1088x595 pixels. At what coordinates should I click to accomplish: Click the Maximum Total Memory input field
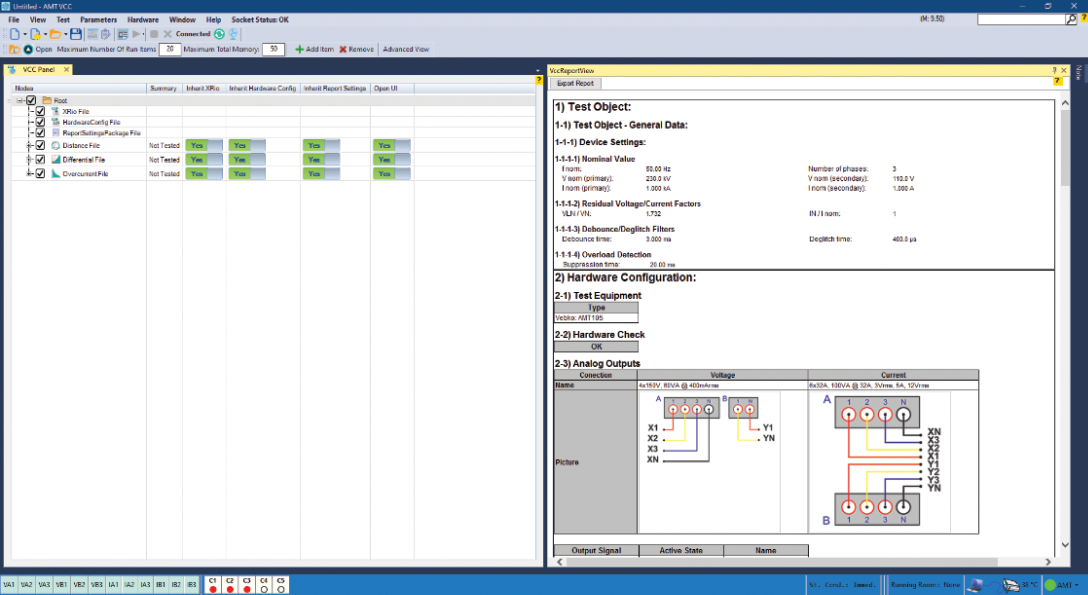coord(273,49)
